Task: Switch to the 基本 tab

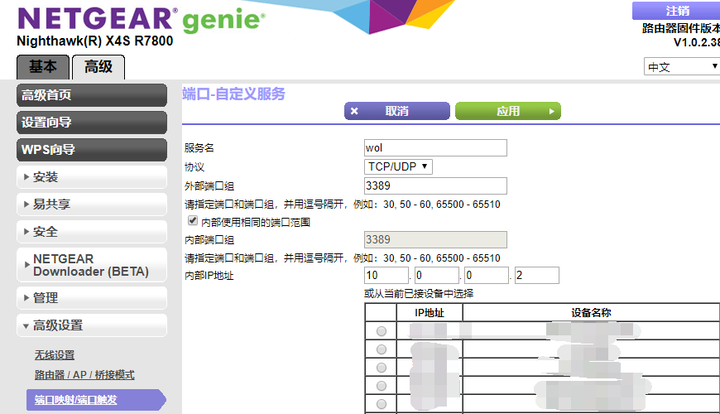Action: coord(43,67)
